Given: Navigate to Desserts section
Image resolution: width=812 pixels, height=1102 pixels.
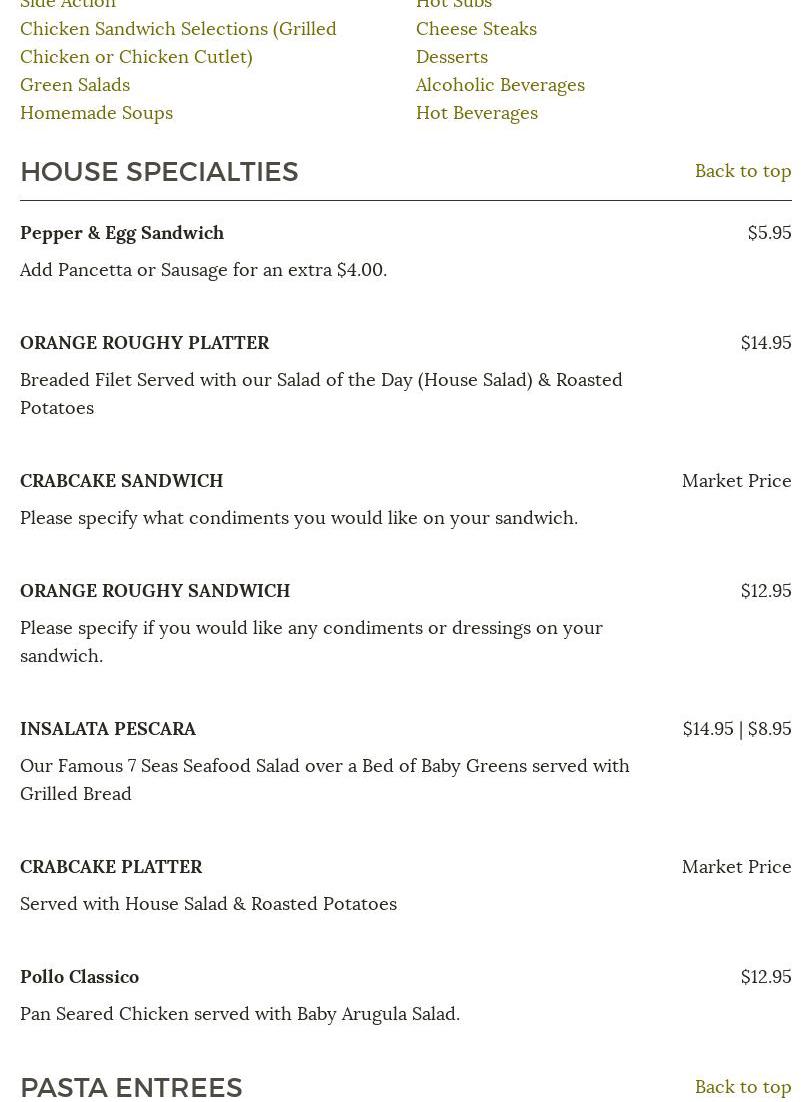Looking at the screenshot, I should point(452,57).
